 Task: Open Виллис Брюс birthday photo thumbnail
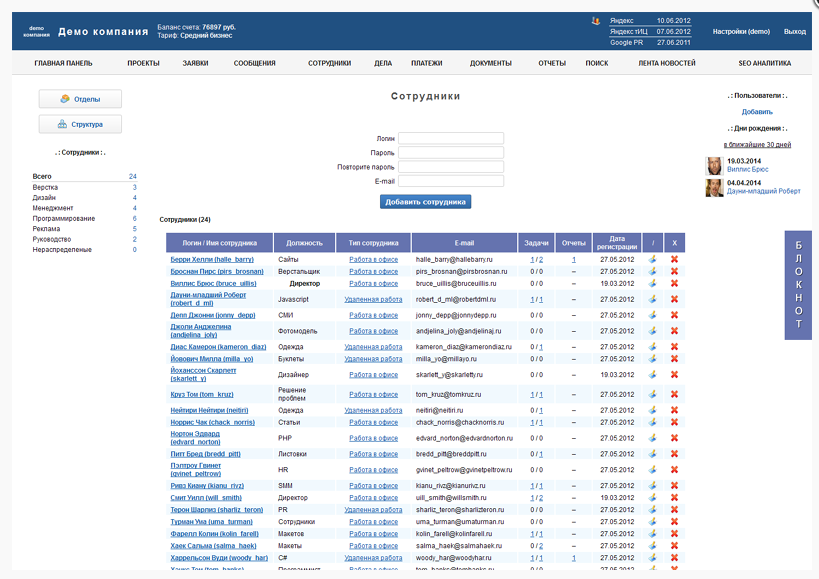point(714,166)
